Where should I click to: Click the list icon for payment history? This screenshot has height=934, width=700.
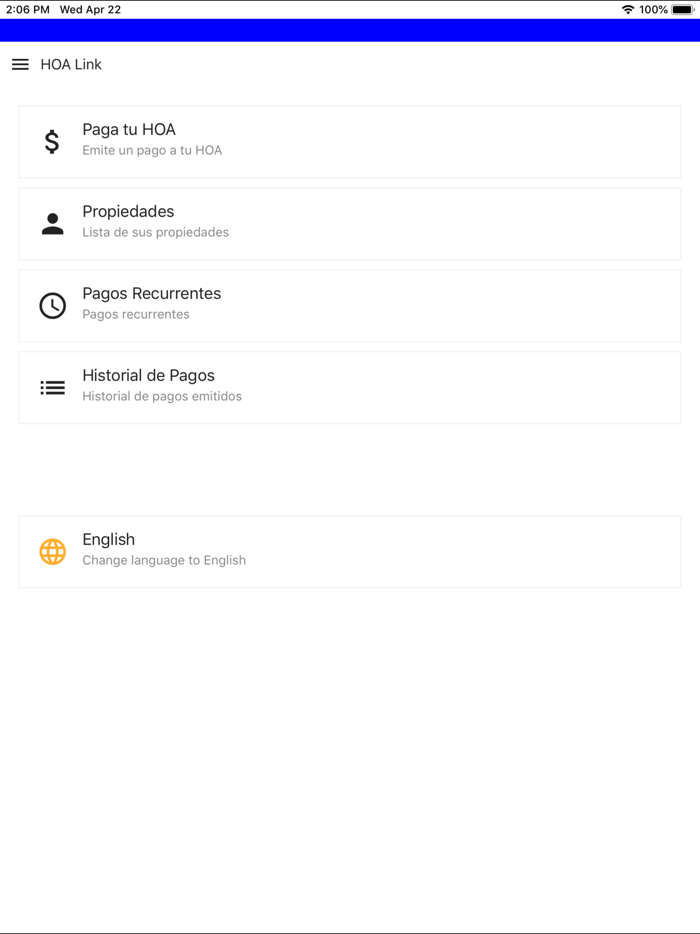tap(52, 387)
